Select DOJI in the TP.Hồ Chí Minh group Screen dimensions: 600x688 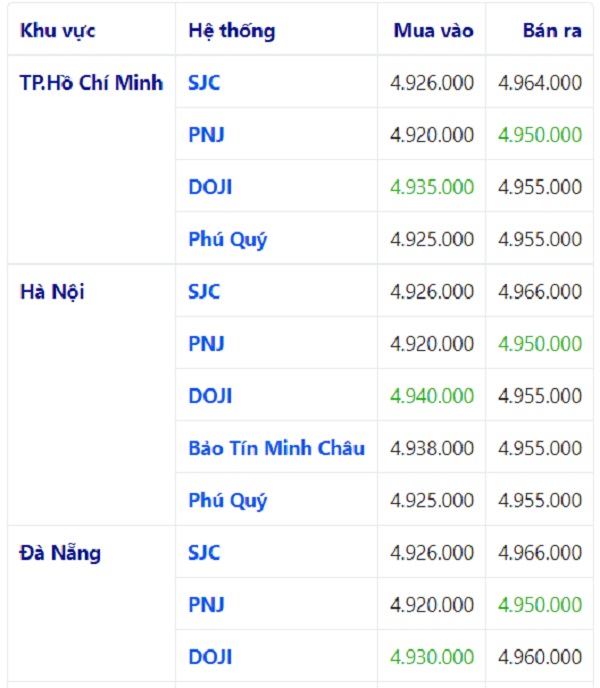[210, 187]
